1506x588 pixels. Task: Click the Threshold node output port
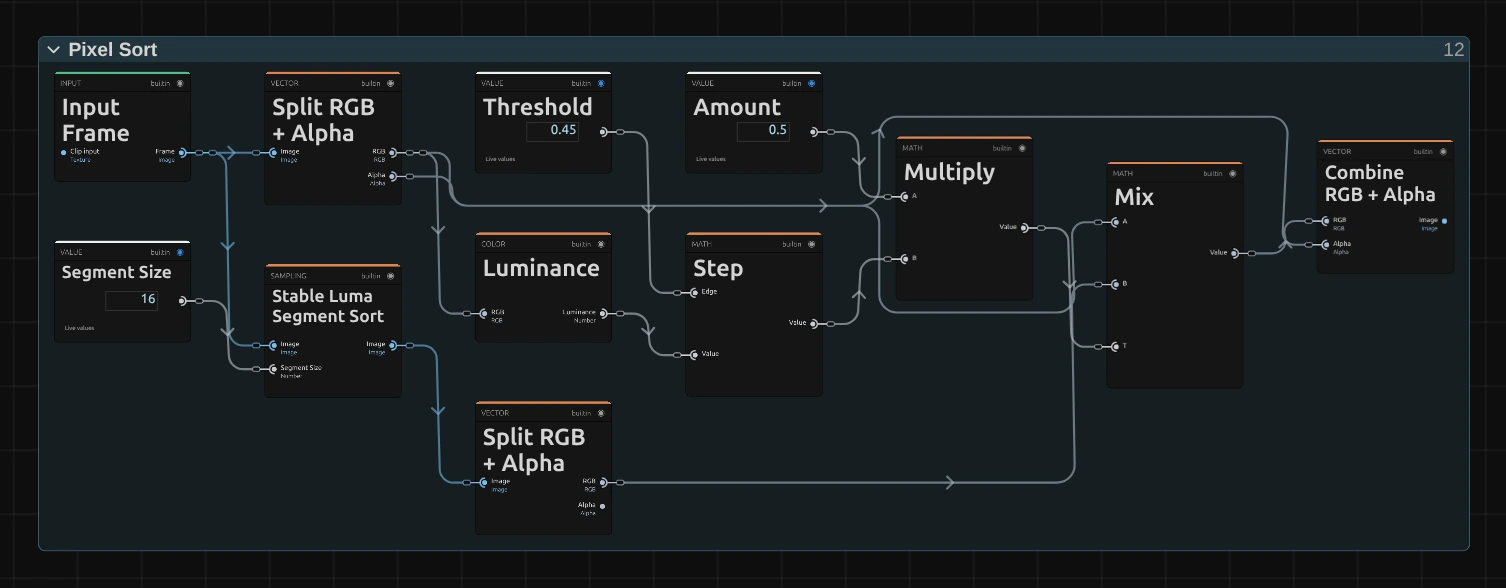[x=603, y=131]
